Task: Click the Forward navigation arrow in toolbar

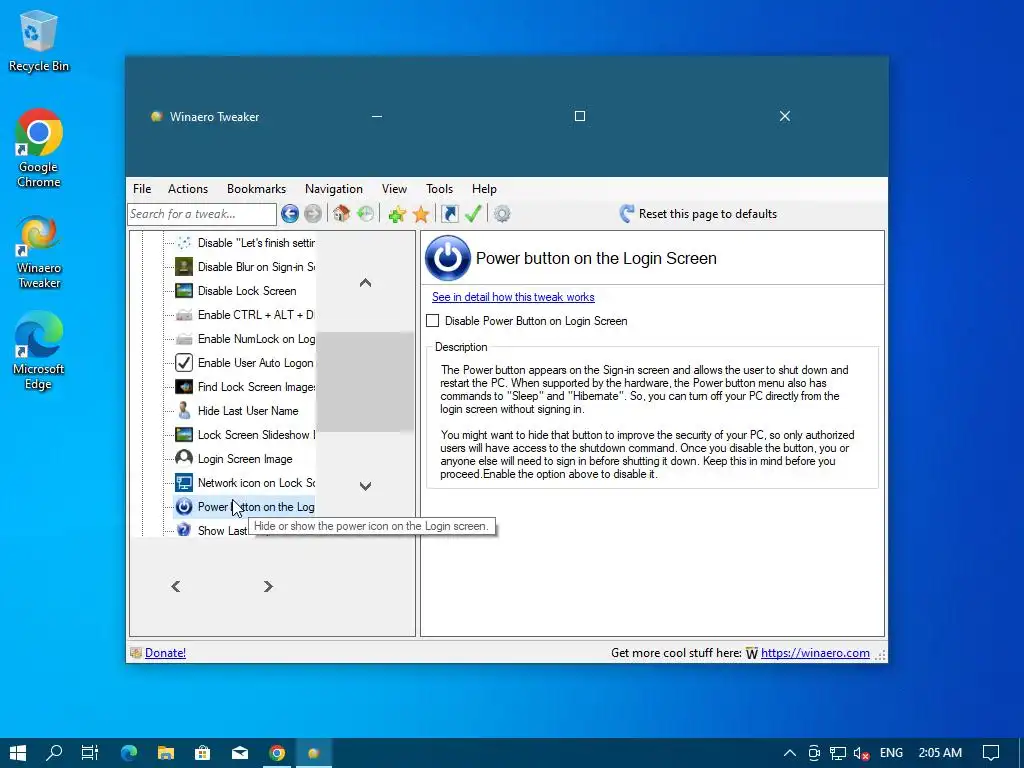Action: coord(313,214)
